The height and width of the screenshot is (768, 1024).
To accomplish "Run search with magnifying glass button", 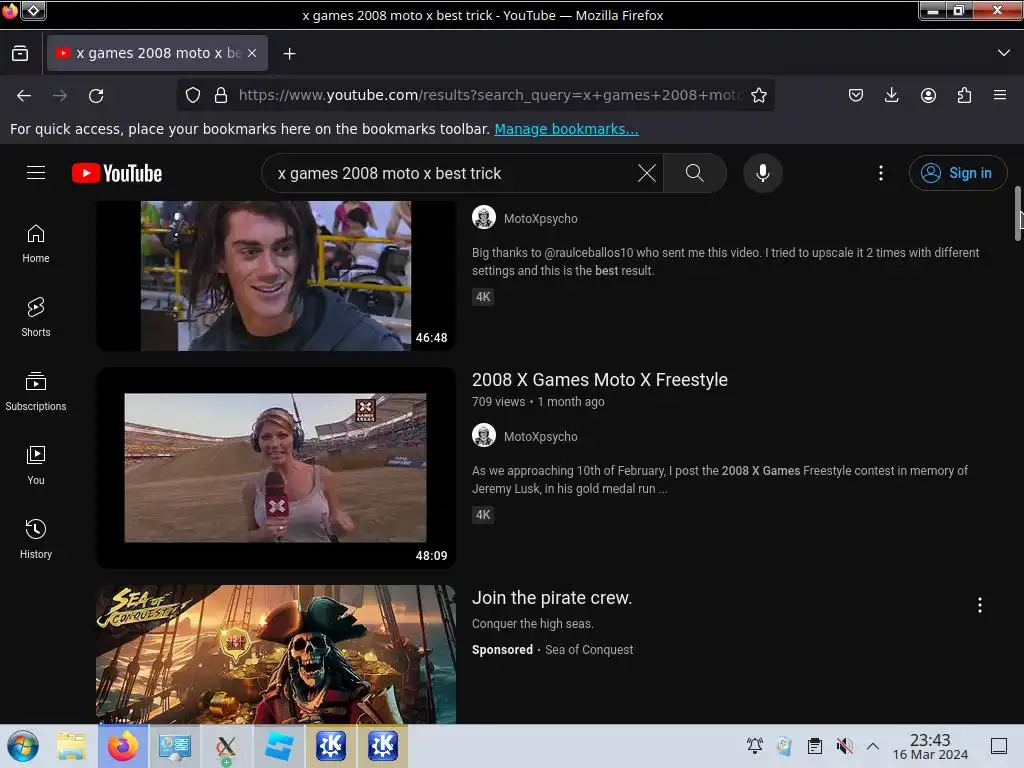I will (x=694, y=173).
